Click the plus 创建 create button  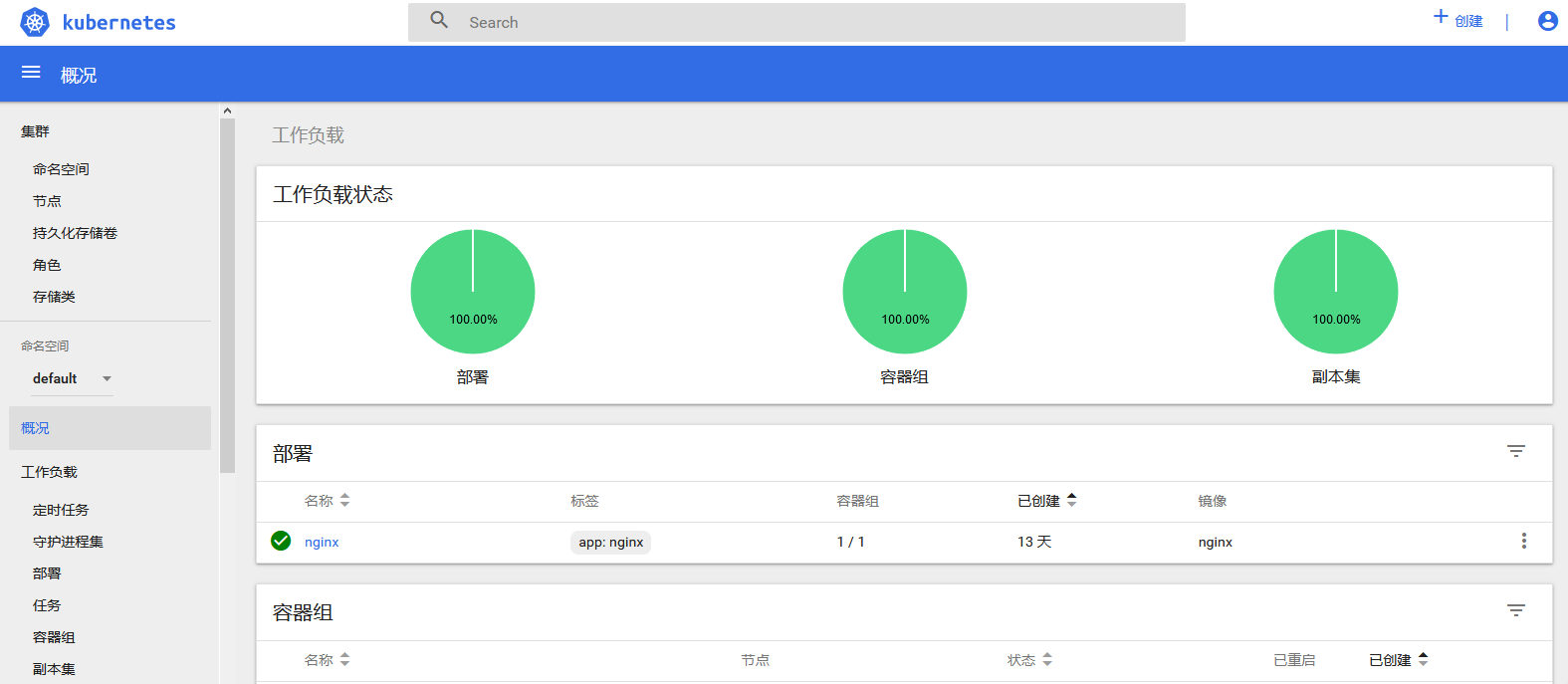point(1457,19)
